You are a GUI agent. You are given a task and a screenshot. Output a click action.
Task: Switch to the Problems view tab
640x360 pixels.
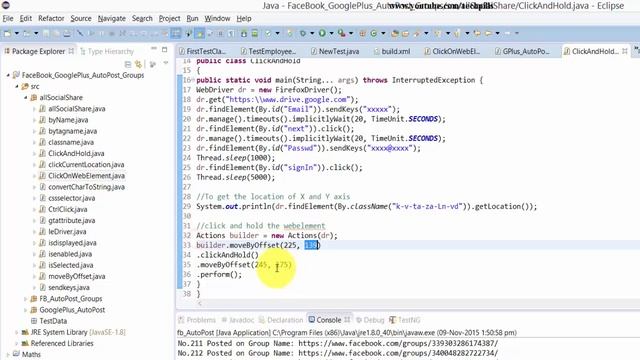pyautogui.click(x=197, y=320)
